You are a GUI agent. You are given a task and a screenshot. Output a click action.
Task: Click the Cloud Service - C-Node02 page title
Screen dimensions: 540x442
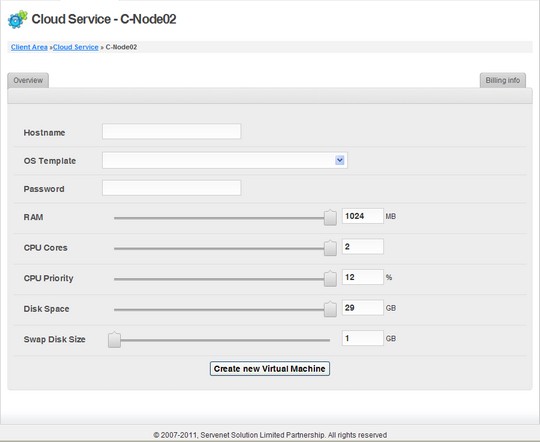(x=104, y=19)
